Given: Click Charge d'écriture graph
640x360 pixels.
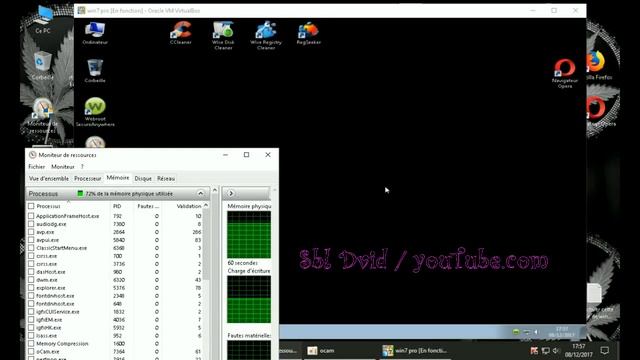Looking at the screenshot, I should (x=249, y=299).
